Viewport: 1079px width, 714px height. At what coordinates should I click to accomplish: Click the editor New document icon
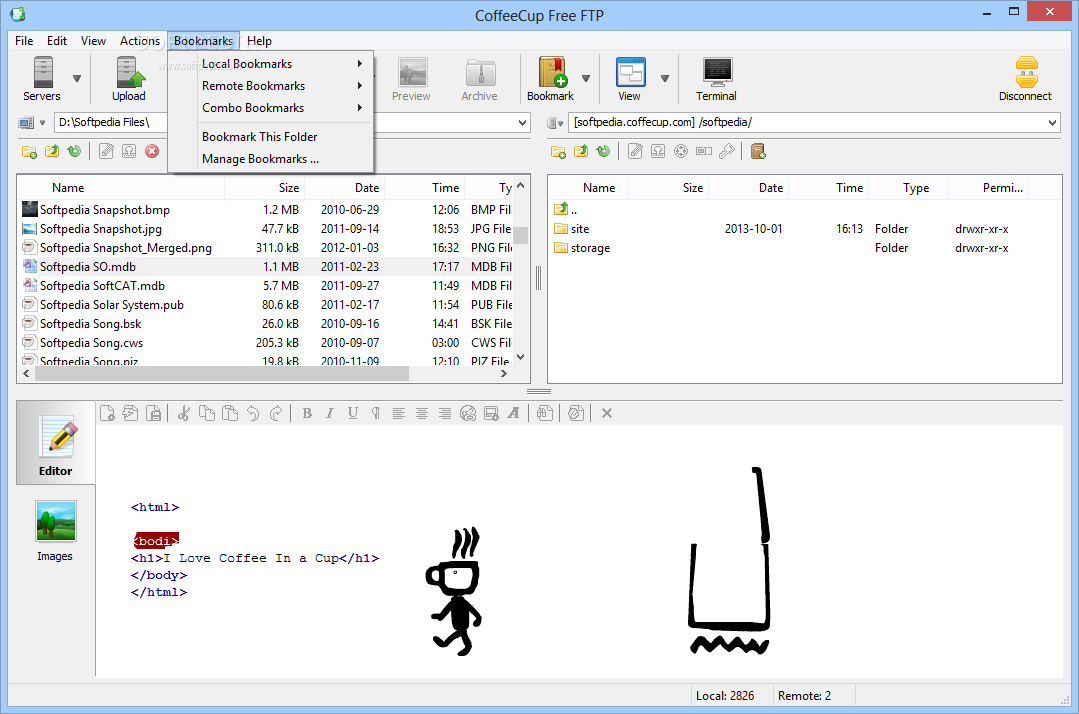coord(107,413)
